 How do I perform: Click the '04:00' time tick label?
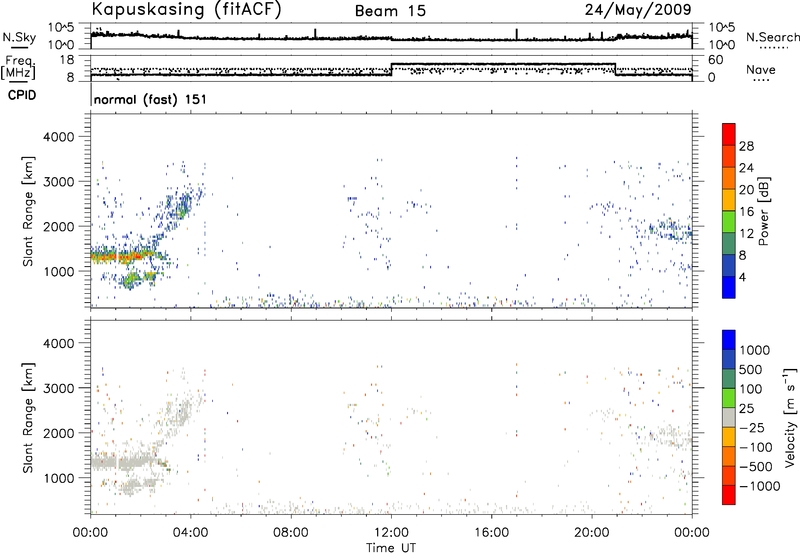[191, 533]
